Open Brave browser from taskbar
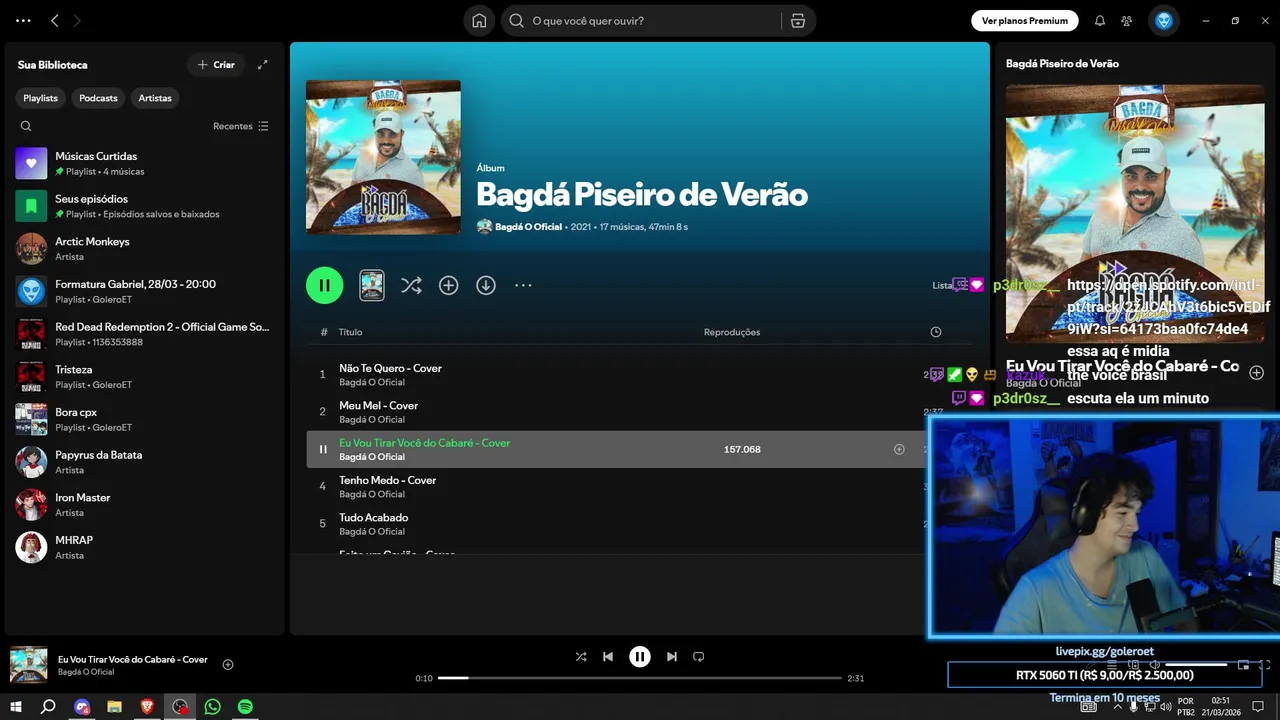 point(147,706)
